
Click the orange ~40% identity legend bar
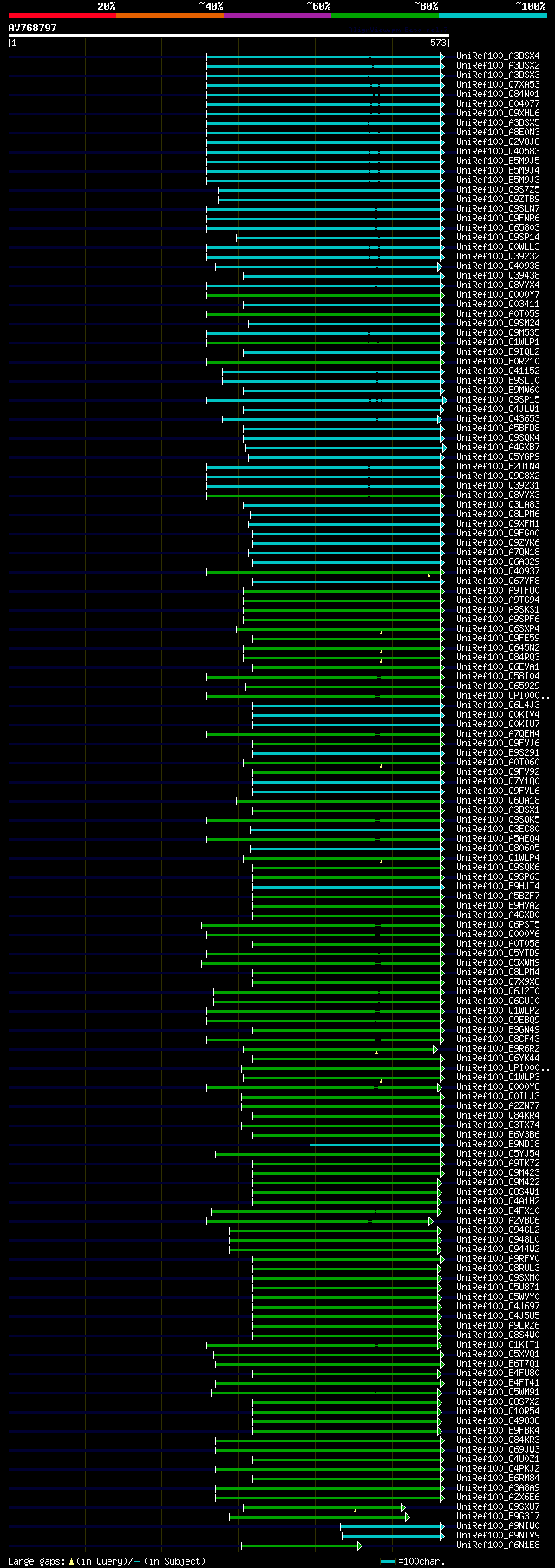(170, 16)
